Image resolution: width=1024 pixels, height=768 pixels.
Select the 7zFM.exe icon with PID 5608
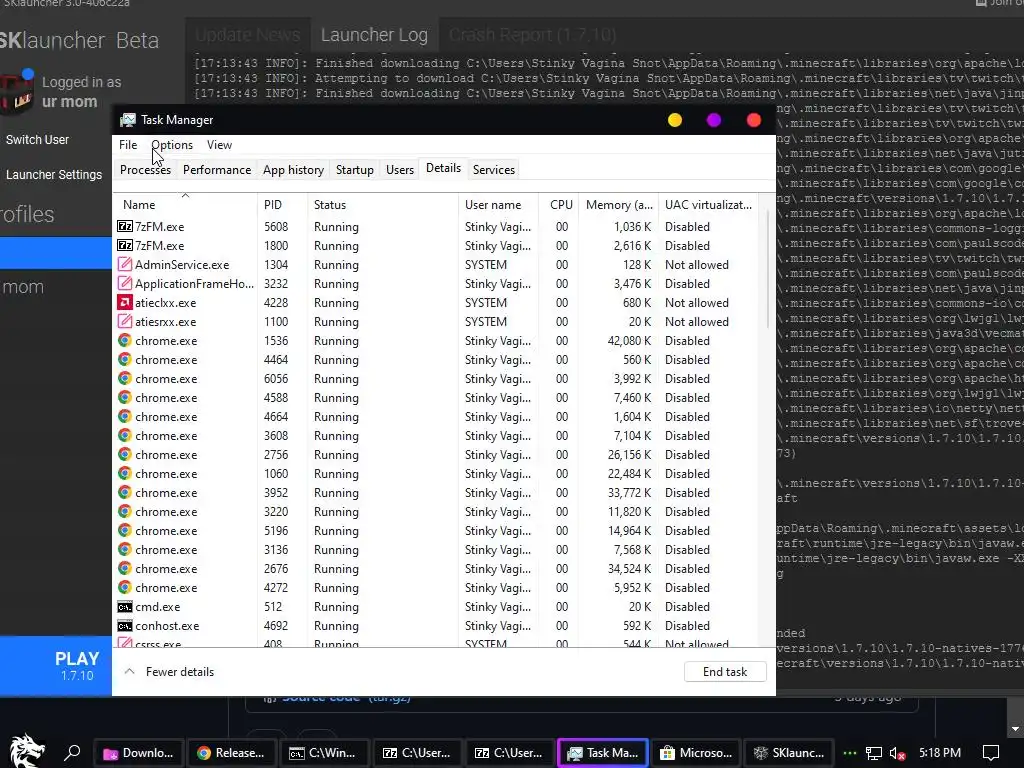click(x=125, y=227)
